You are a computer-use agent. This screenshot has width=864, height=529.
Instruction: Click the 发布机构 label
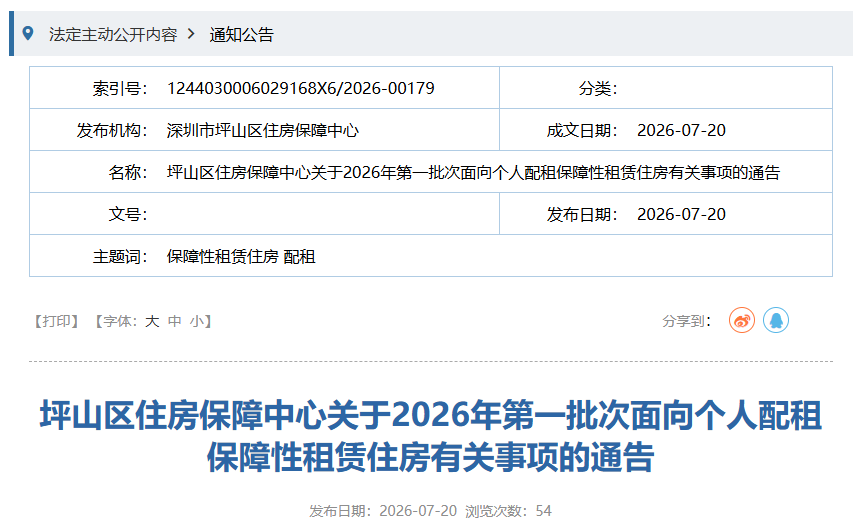point(112,131)
